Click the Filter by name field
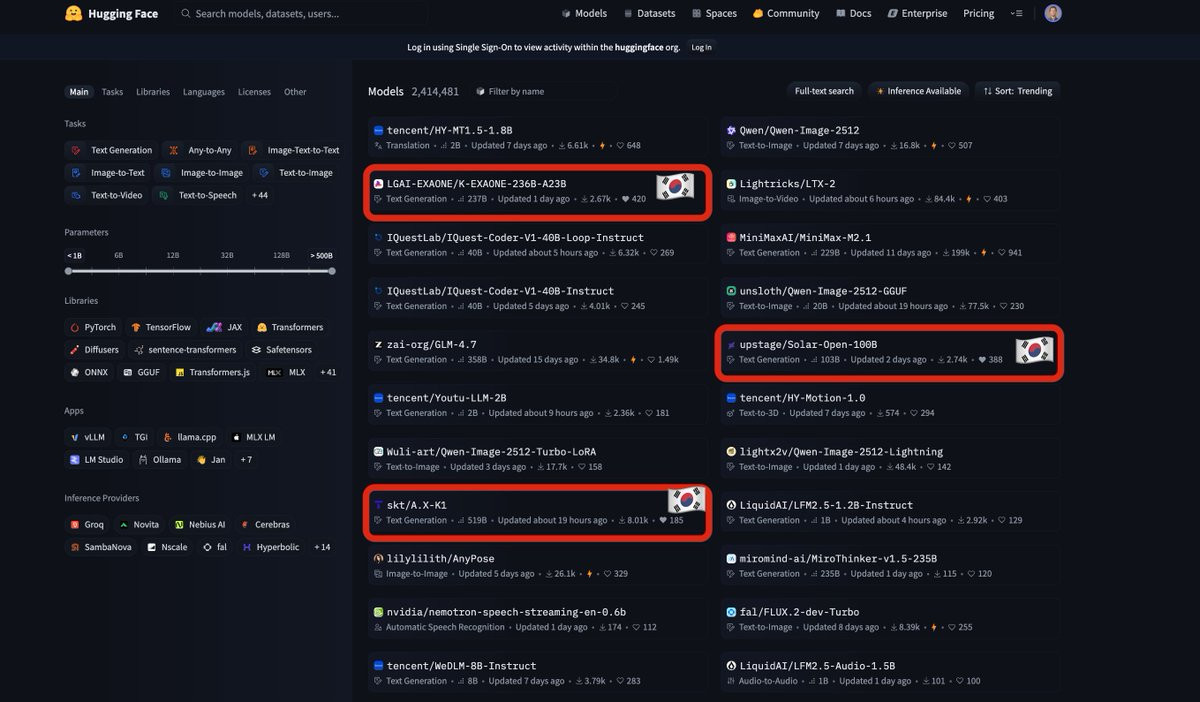The height and width of the screenshot is (702, 1200). click(x=510, y=91)
